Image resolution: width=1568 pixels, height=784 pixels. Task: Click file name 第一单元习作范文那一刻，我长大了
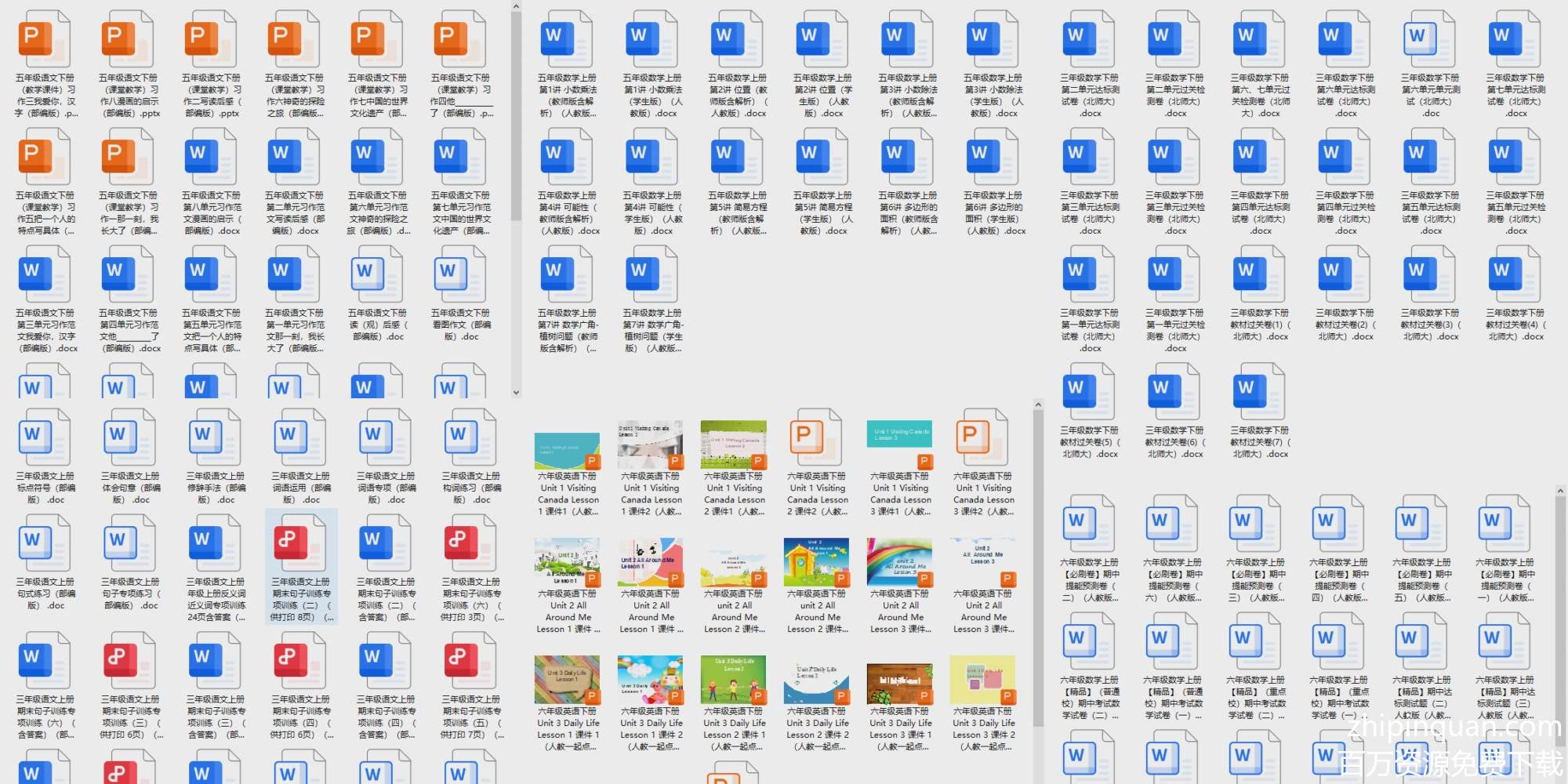[x=295, y=331]
